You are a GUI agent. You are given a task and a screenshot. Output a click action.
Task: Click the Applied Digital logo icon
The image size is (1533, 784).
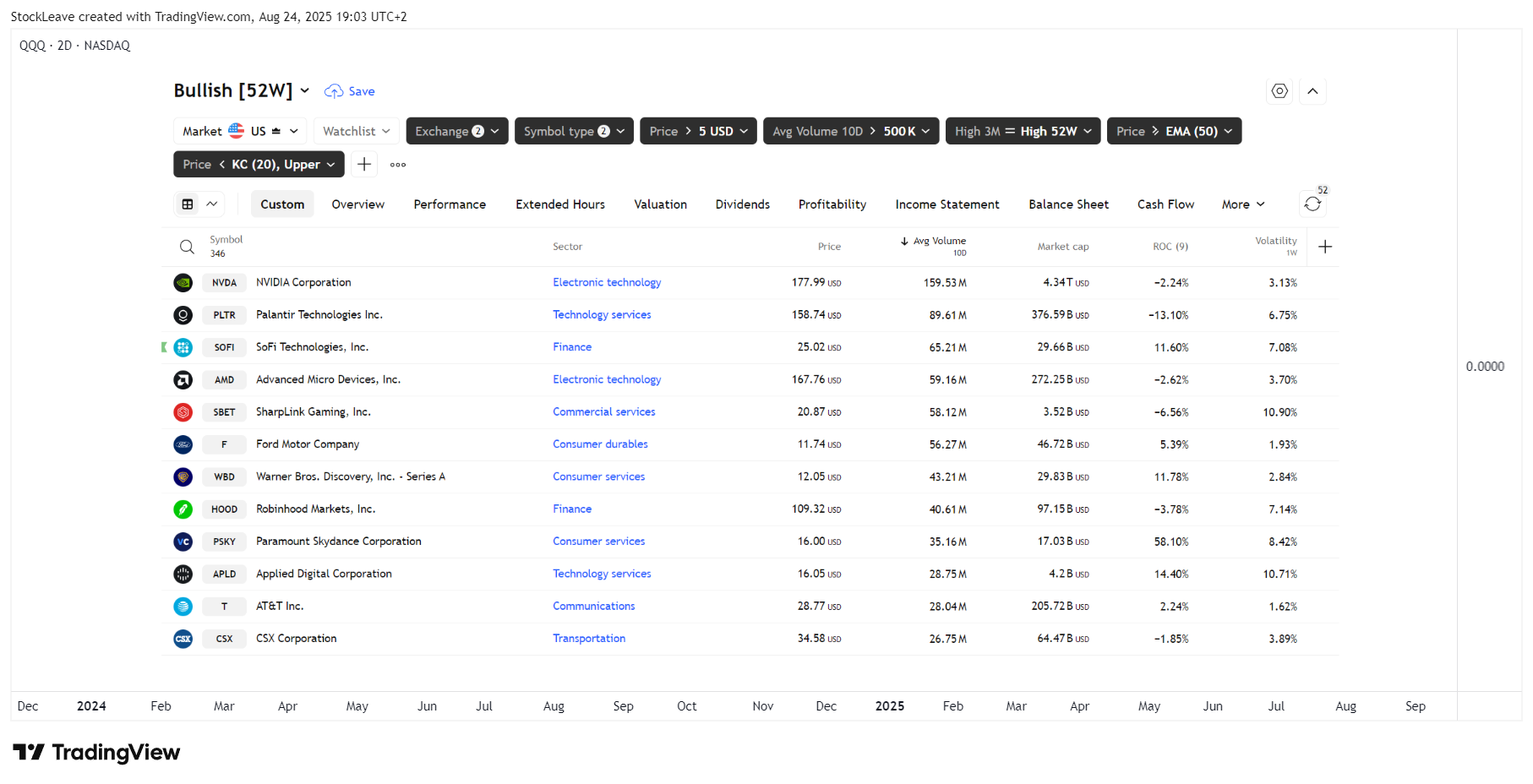coord(183,574)
